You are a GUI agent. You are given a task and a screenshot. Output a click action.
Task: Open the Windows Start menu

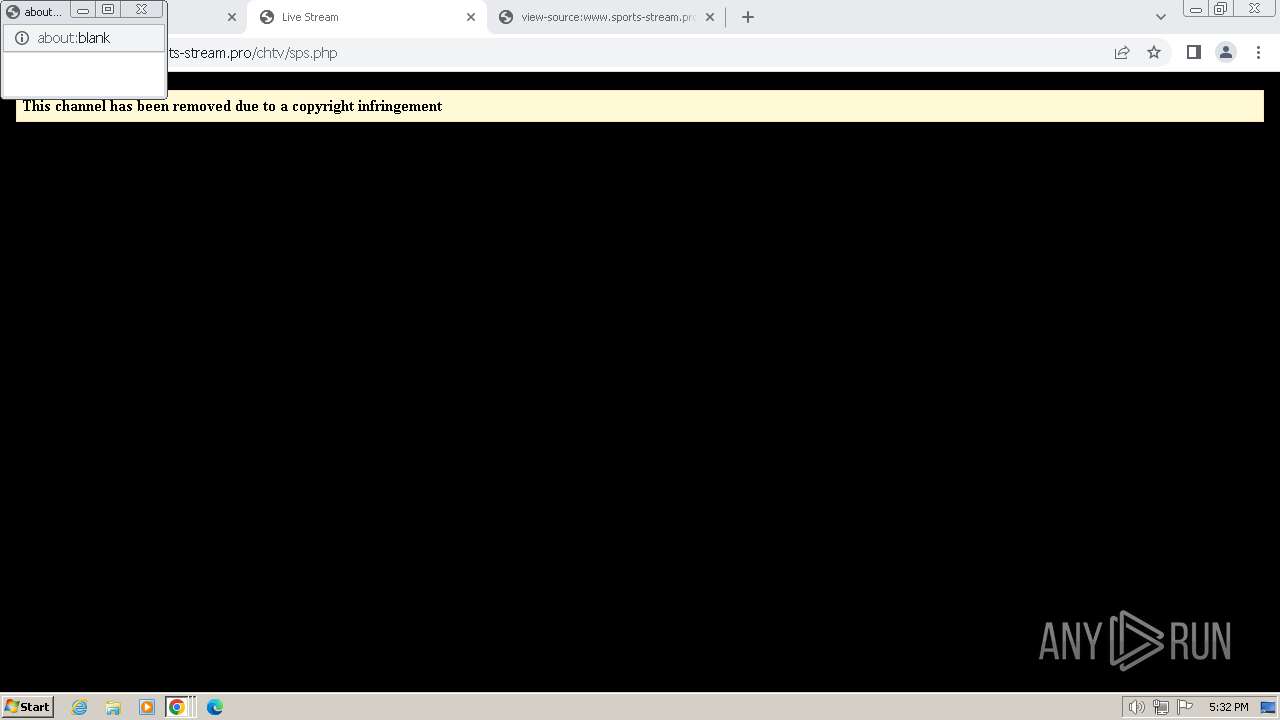point(27,707)
